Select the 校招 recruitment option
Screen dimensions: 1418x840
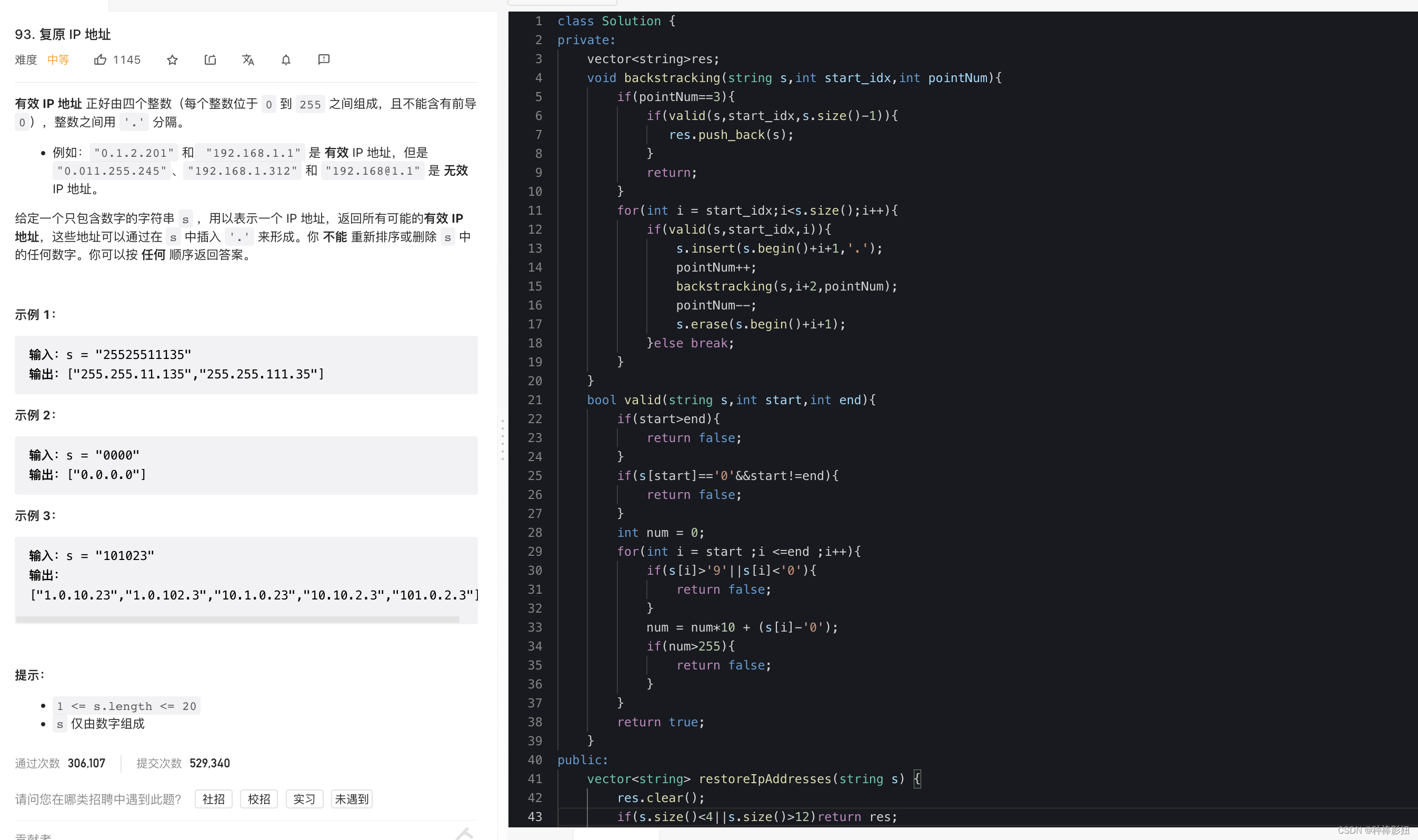point(258,798)
